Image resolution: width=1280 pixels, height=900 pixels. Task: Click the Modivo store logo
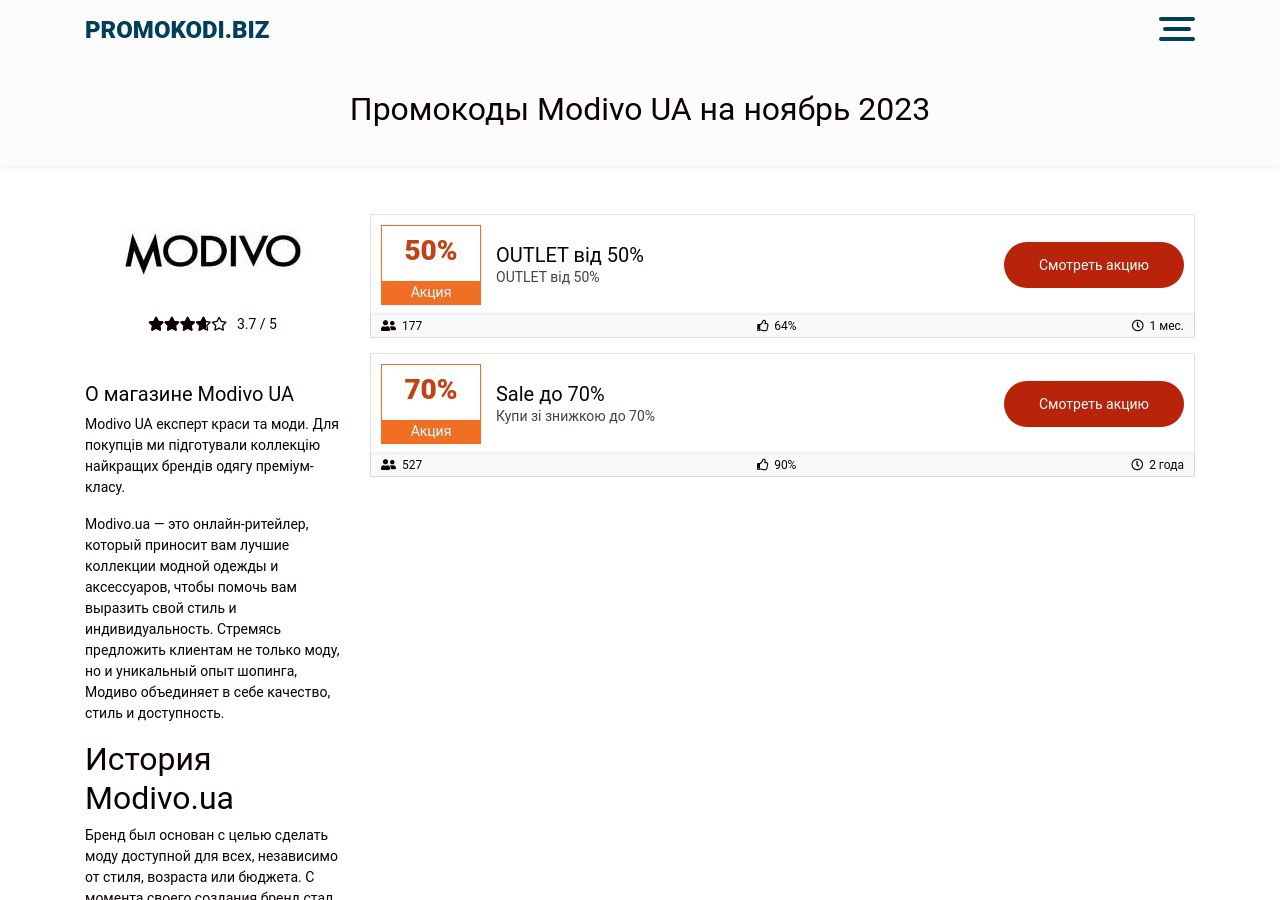coord(213,253)
